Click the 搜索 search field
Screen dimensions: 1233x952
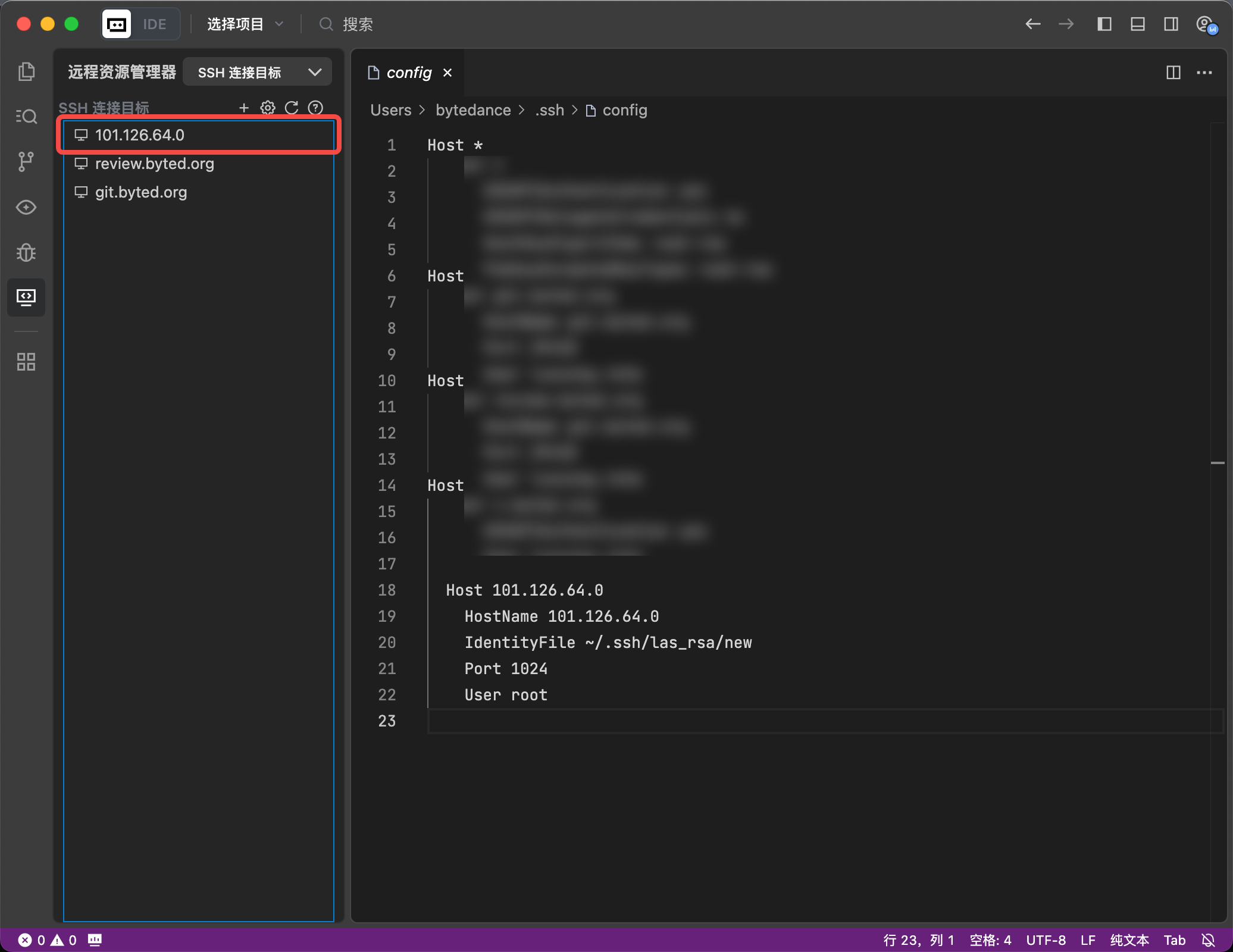[358, 24]
